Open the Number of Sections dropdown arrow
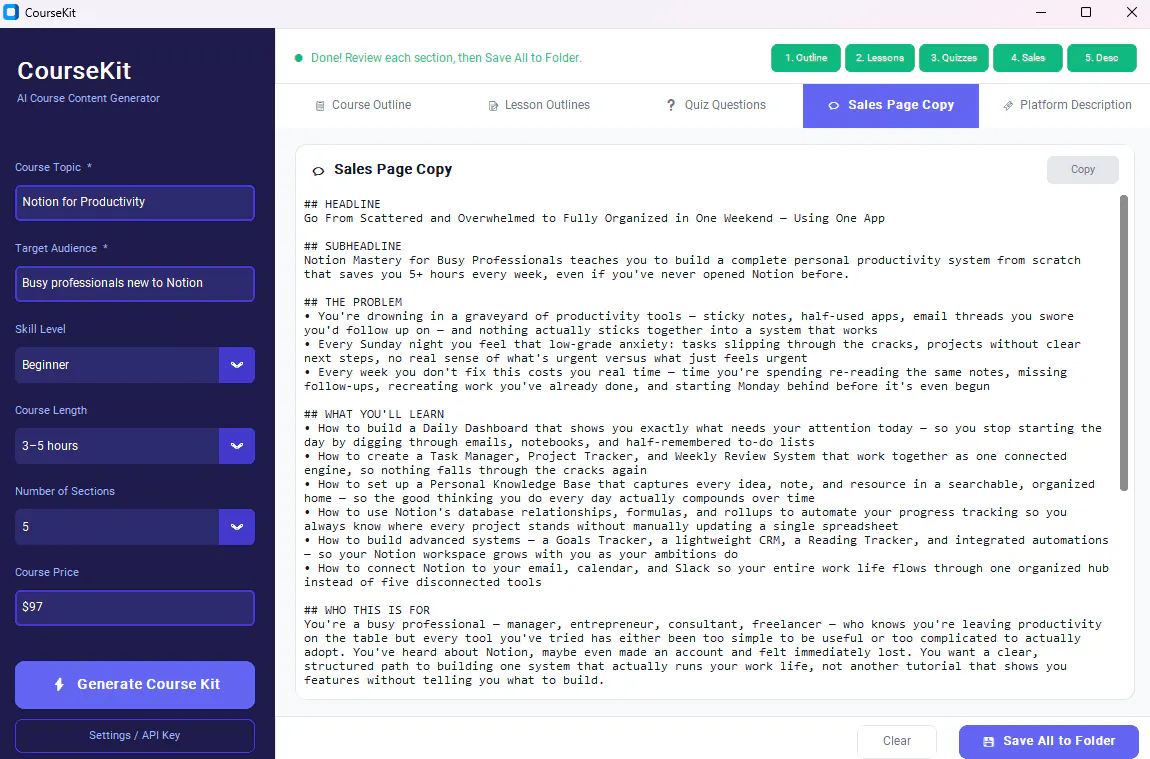 click(237, 527)
